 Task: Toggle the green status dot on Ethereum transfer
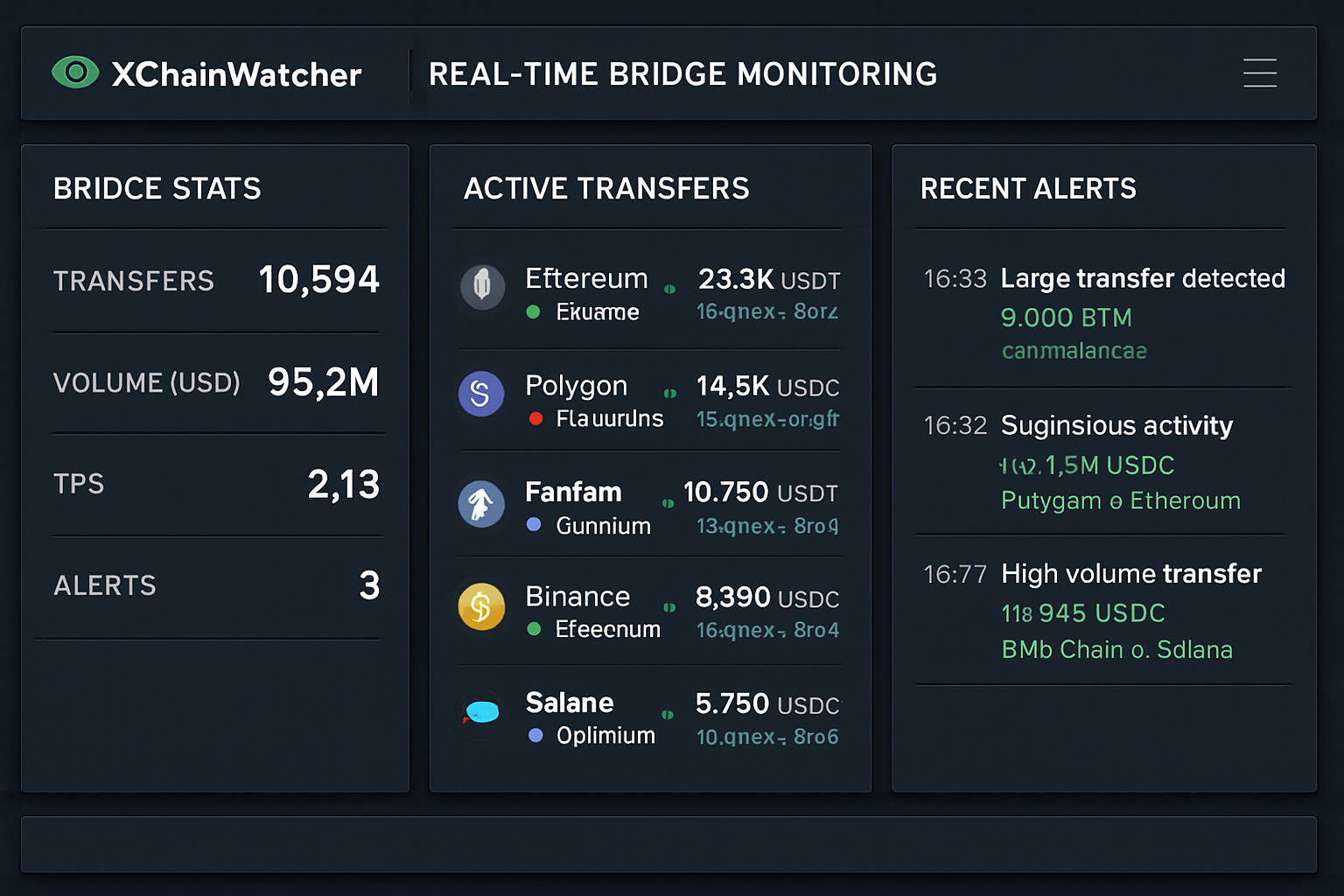[x=533, y=312]
